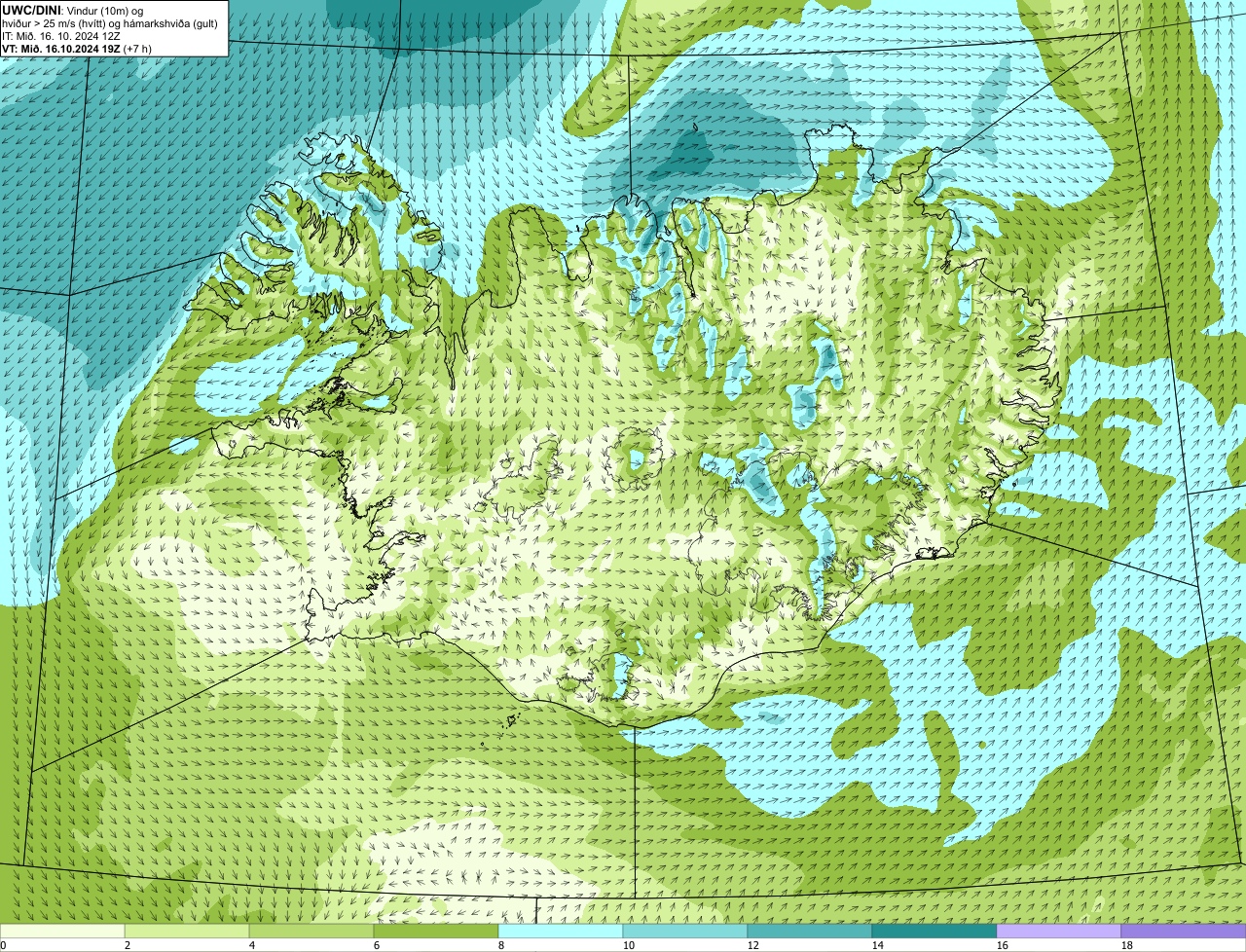
Task: Click the initial time 'IT: Mið. 16. 10. 2024 12Z'
Action: click(x=61, y=35)
